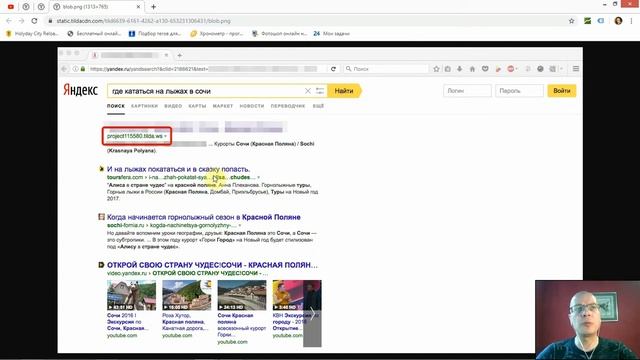Viewport: 640px width, 360px height.
Task: Click the Firefox site info icon
Action: (x=76, y=69)
